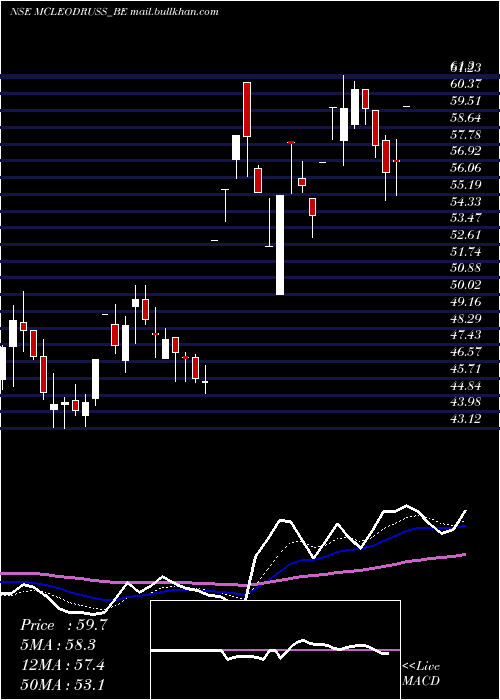Click the 51.74 price axis label
Screen dimensions: 500x700
coord(465,252)
